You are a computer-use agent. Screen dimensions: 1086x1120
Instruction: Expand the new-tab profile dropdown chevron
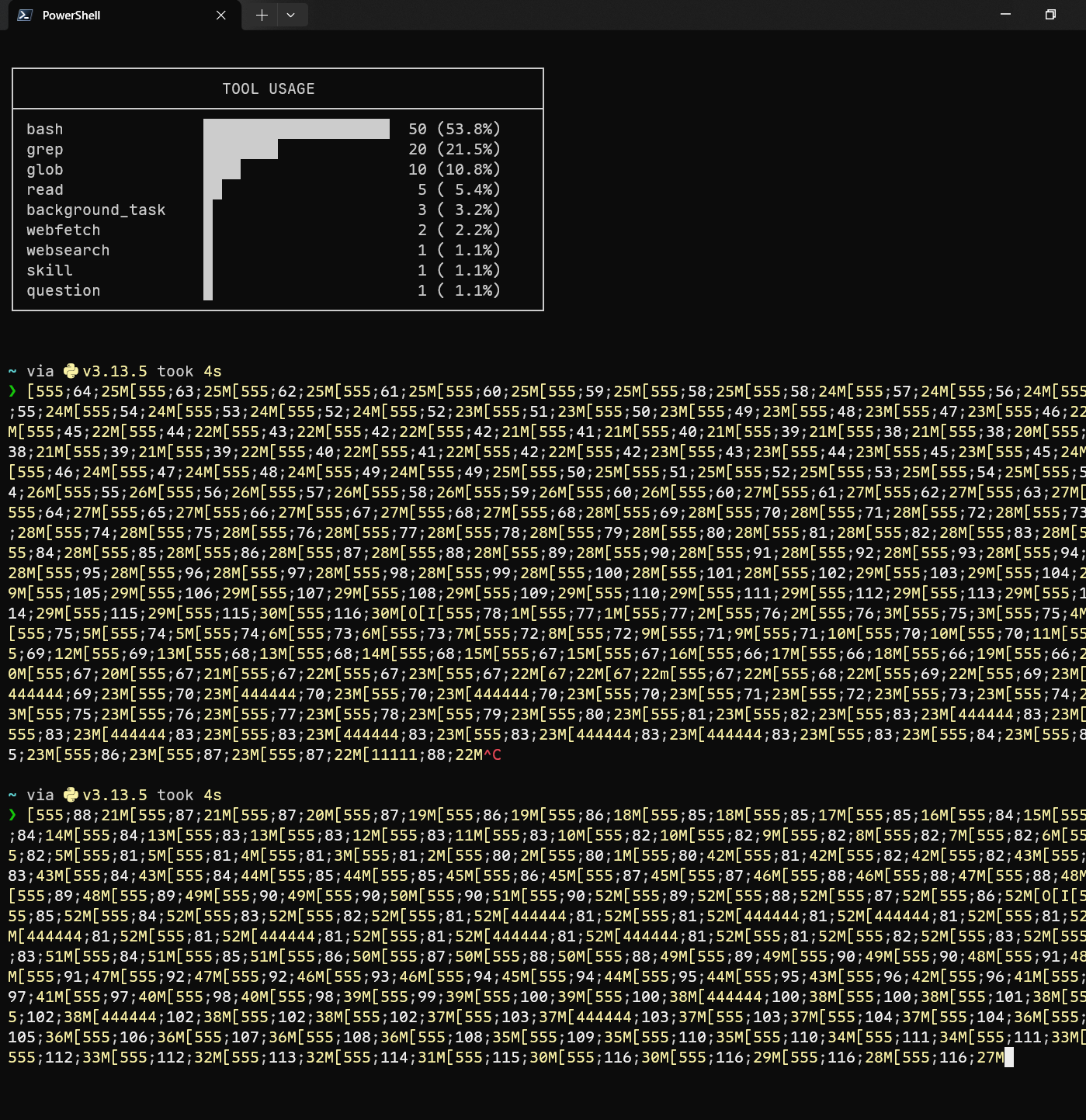click(291, 15)
